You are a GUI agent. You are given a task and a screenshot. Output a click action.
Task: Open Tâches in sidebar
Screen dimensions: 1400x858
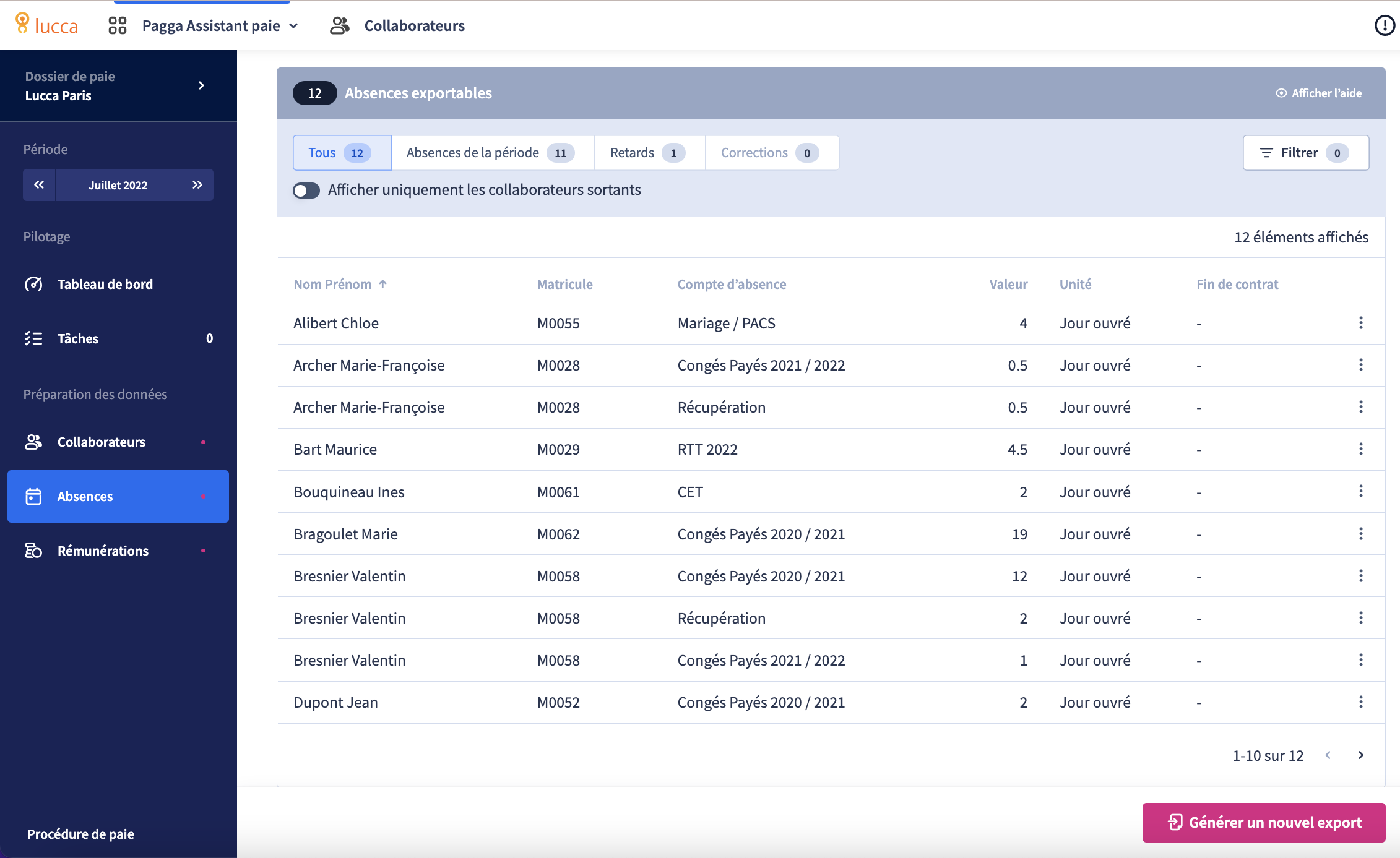[118, 338]
